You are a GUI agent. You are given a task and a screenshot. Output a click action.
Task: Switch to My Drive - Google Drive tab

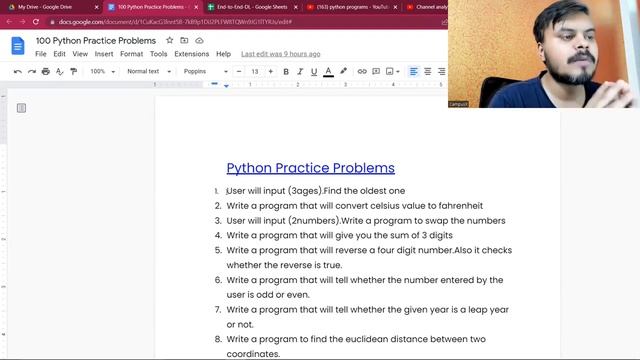pyautogui.click(x=45, y=7)
